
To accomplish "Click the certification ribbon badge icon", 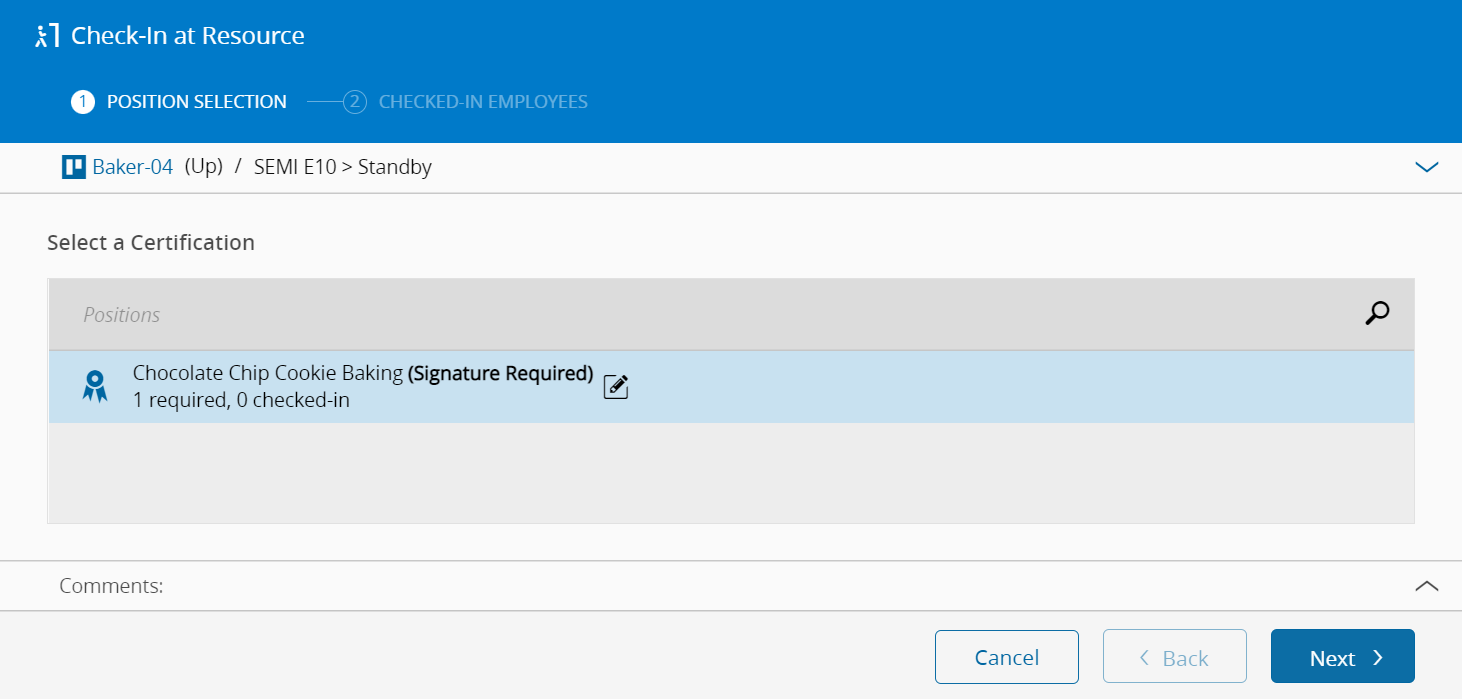I will pyautogui.click(x=95, y=386).
